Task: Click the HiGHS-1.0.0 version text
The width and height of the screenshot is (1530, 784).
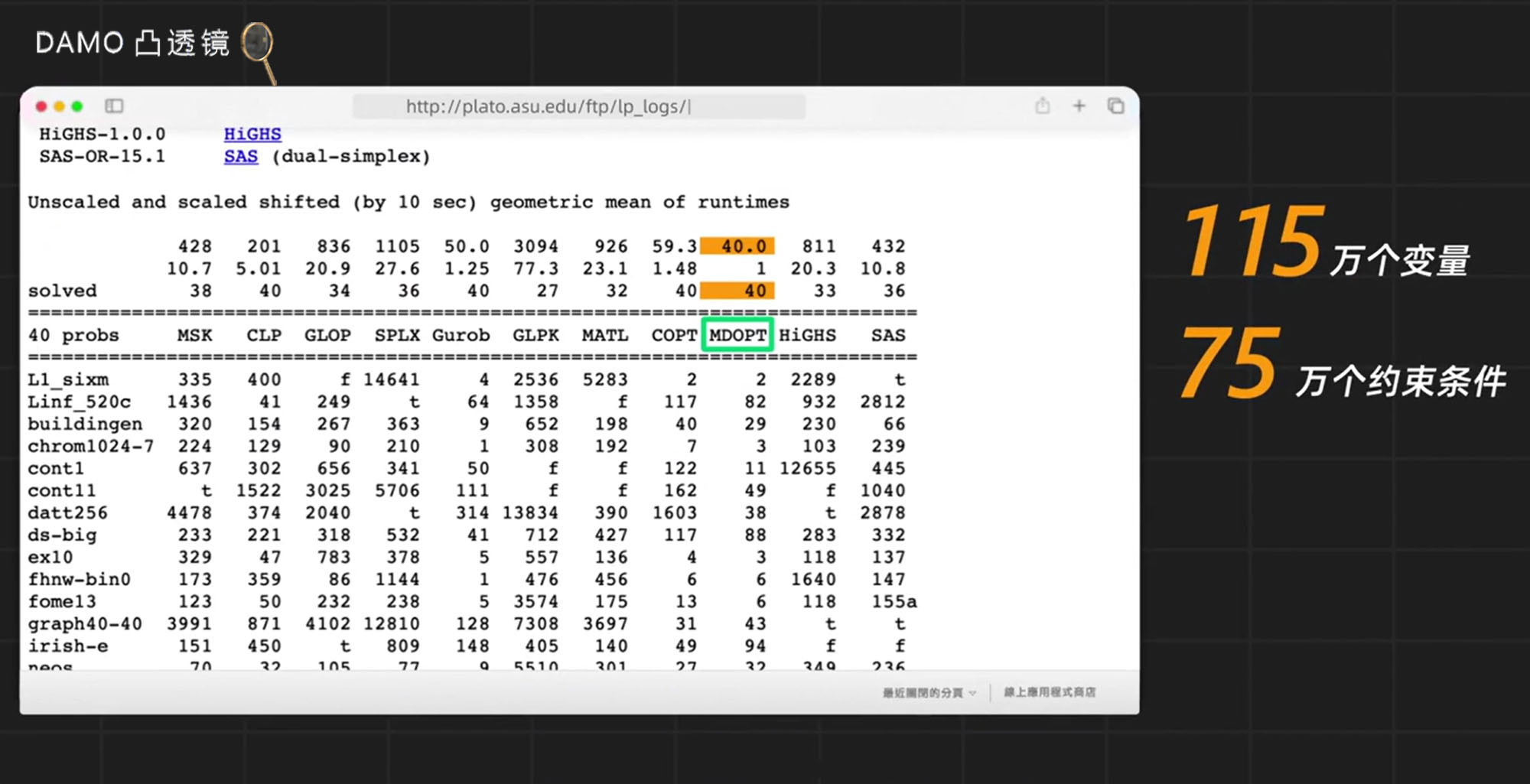Action: tap(103, 134)
